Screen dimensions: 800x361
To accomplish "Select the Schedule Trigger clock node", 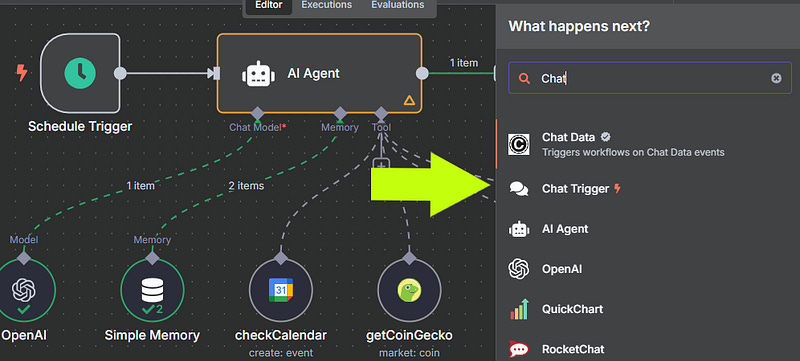I will pyautogui.click(x=80, y=73).
